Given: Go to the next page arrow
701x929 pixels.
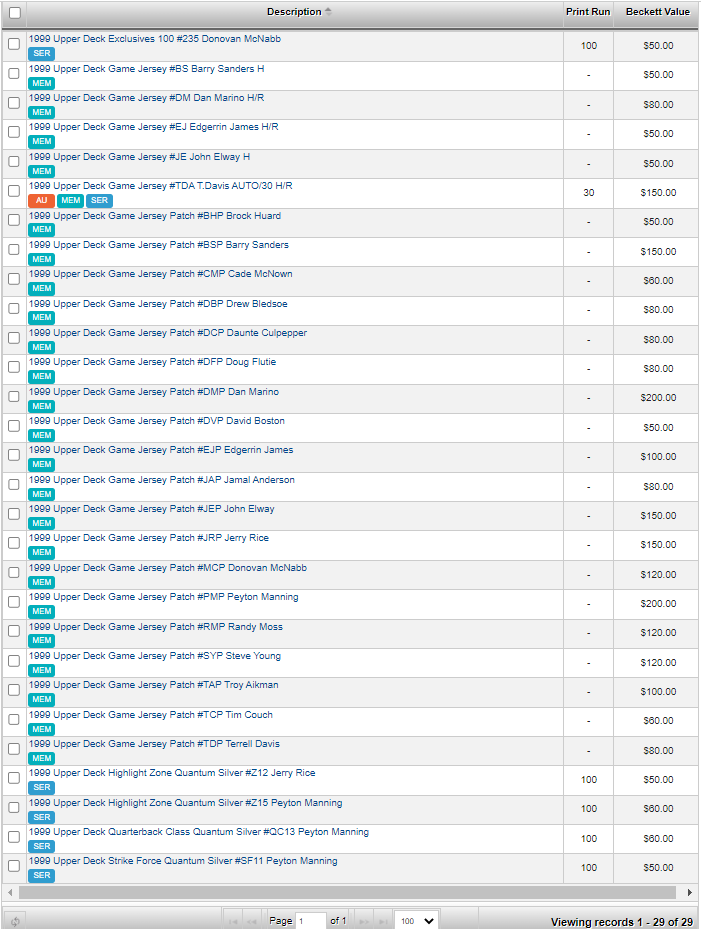Looking at the screenshot, I should click(x=364, y=921).
